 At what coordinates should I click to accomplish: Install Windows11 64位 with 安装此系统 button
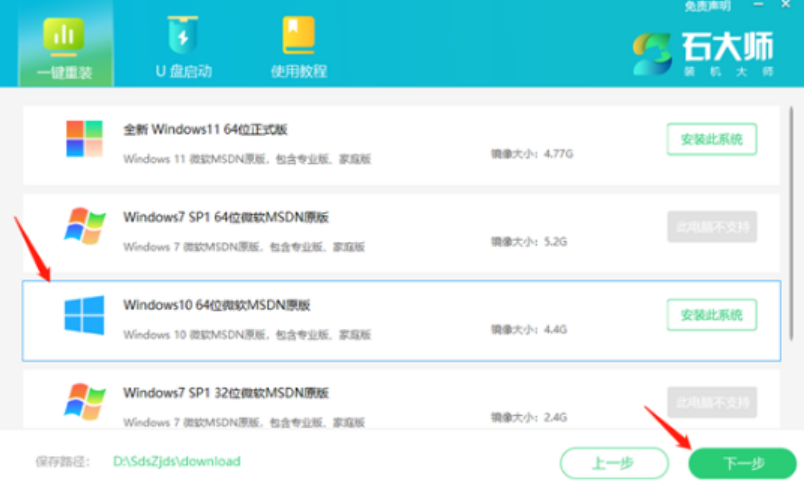coord(711,140)
